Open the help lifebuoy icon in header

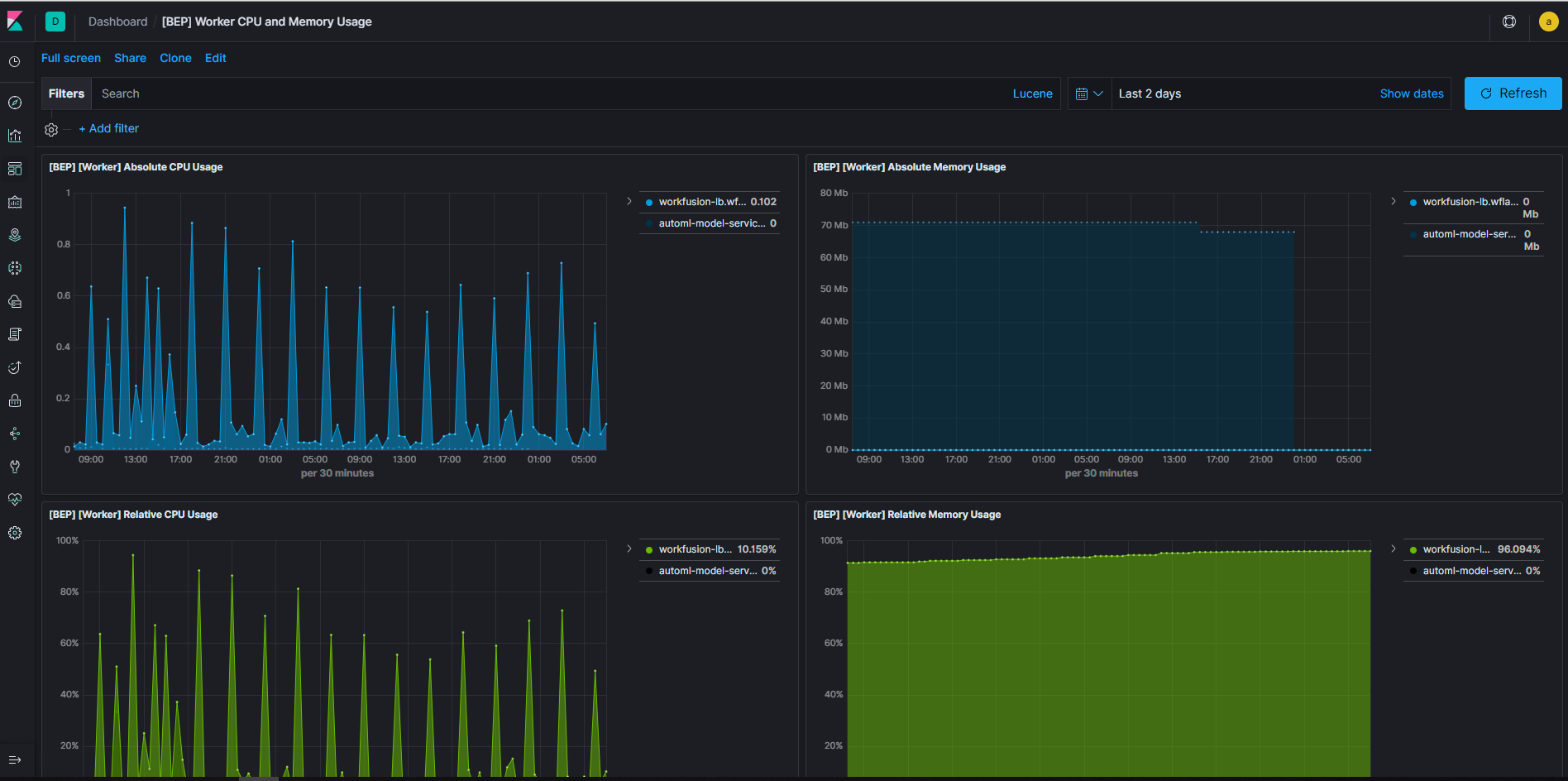pos(1509,22)
